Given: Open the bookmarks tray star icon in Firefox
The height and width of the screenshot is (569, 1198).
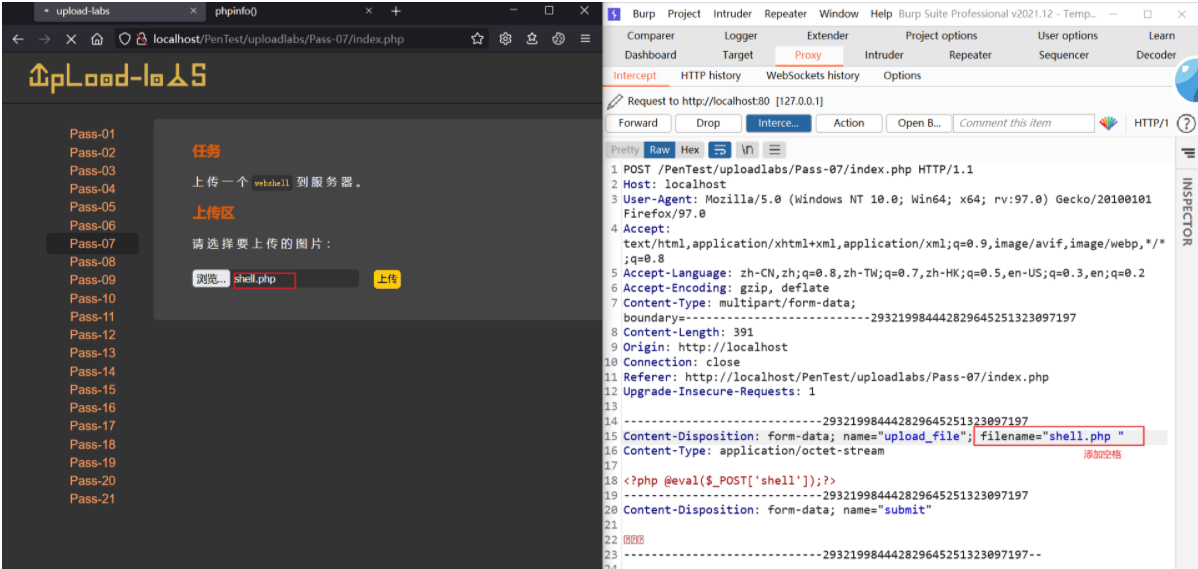Looking at the screenshot, I should [x=533, y=39].
